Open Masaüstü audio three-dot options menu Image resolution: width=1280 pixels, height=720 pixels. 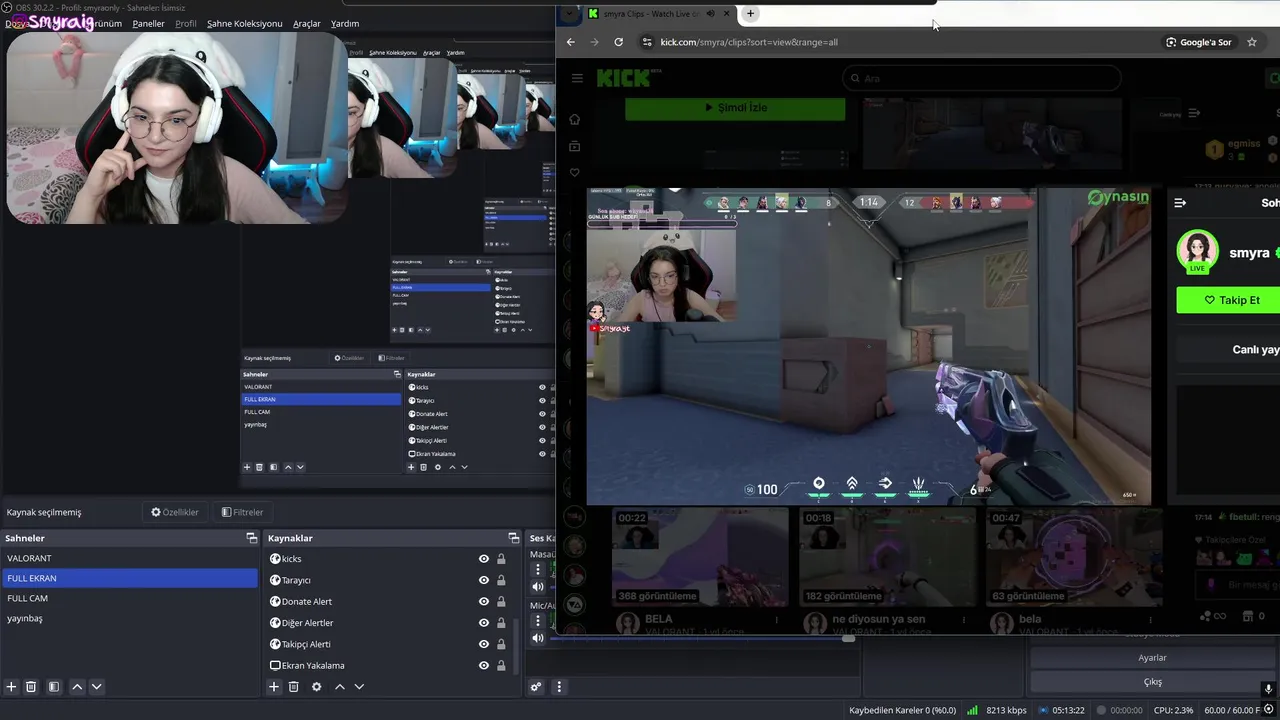click(538, 570)
